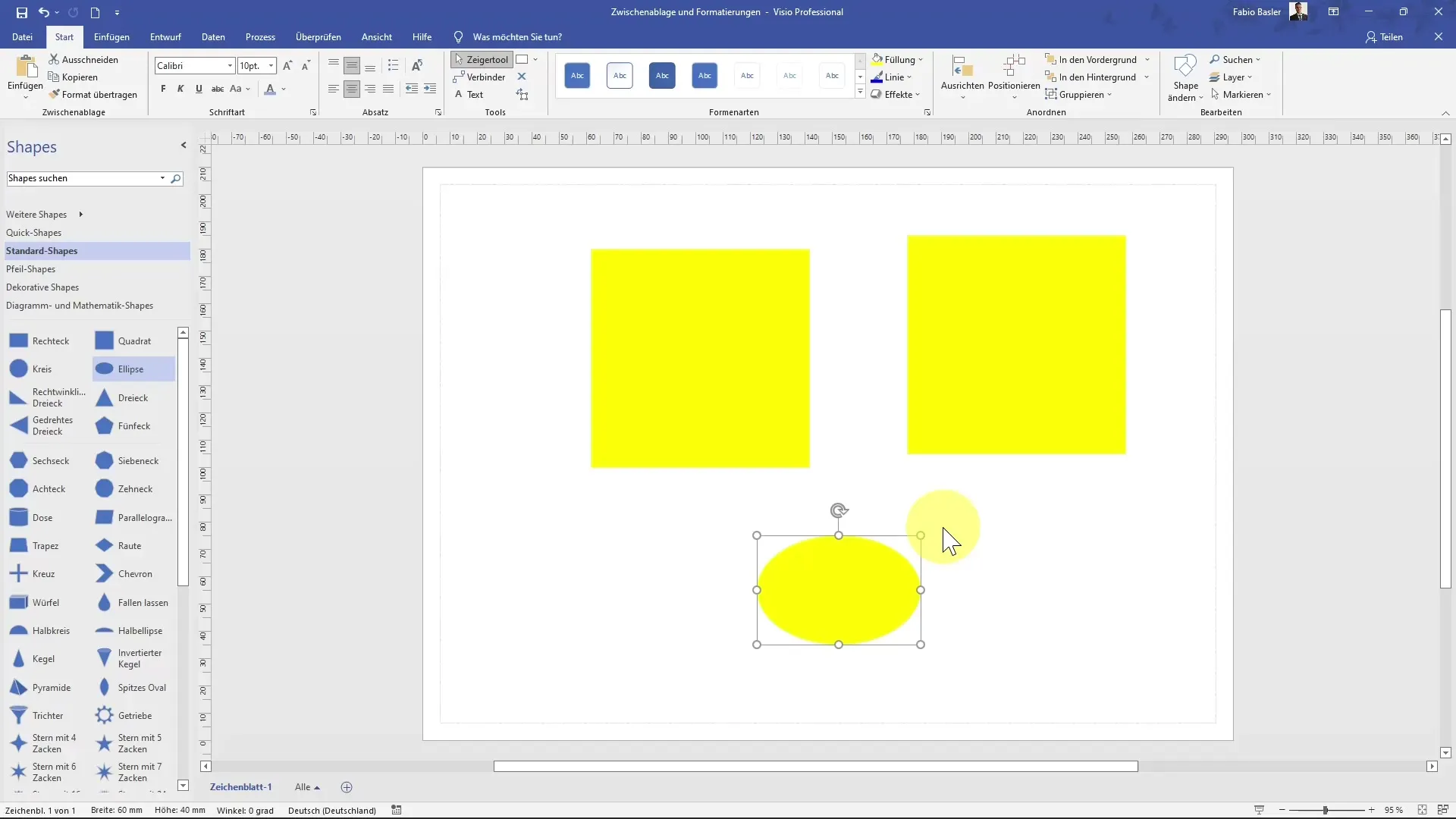Switch to the Ansicht tab
1456x819 pixels.
(x=377, y=36)
